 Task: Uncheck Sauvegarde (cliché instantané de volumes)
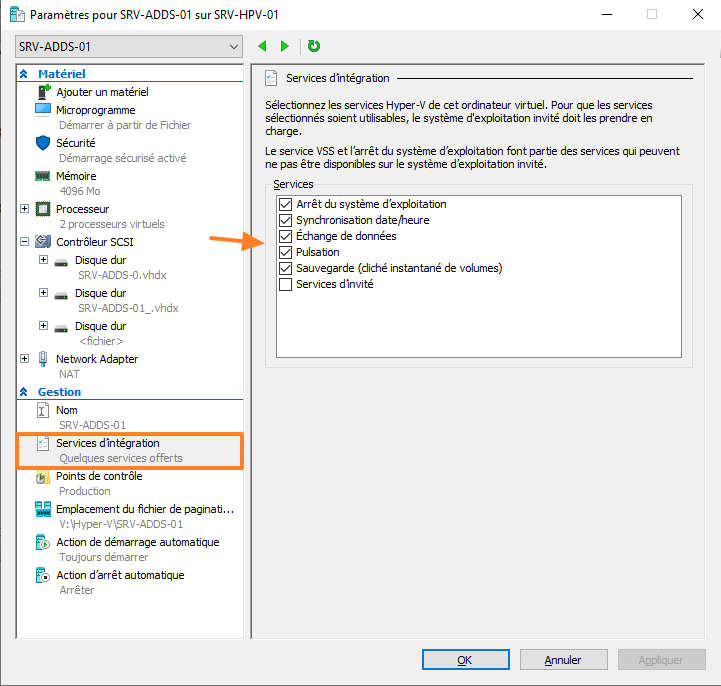coord(286,269)
